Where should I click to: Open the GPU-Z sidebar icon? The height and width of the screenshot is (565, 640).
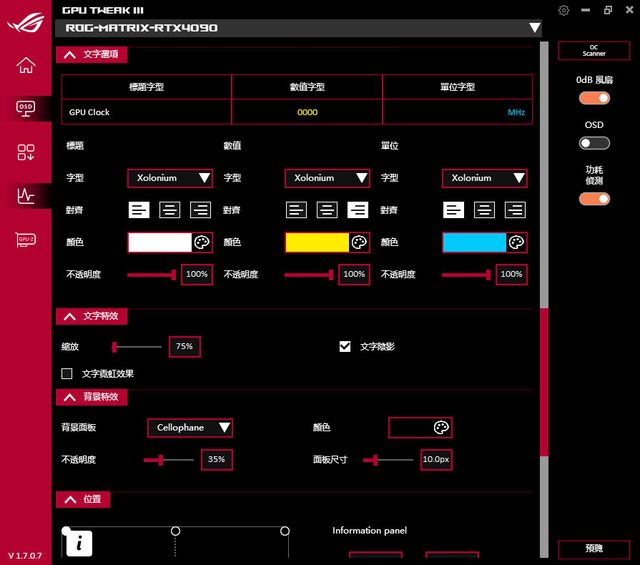point(26,240)
